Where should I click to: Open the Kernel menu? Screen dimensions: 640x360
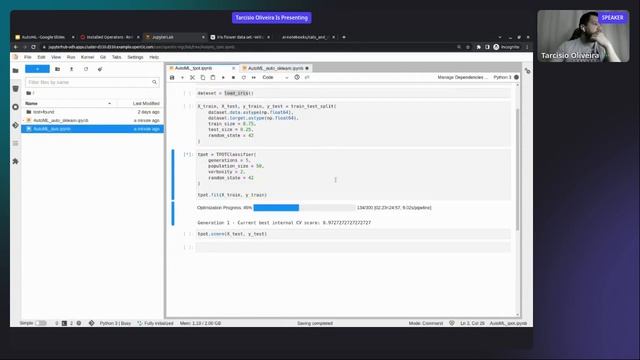[x=87, y=57]
